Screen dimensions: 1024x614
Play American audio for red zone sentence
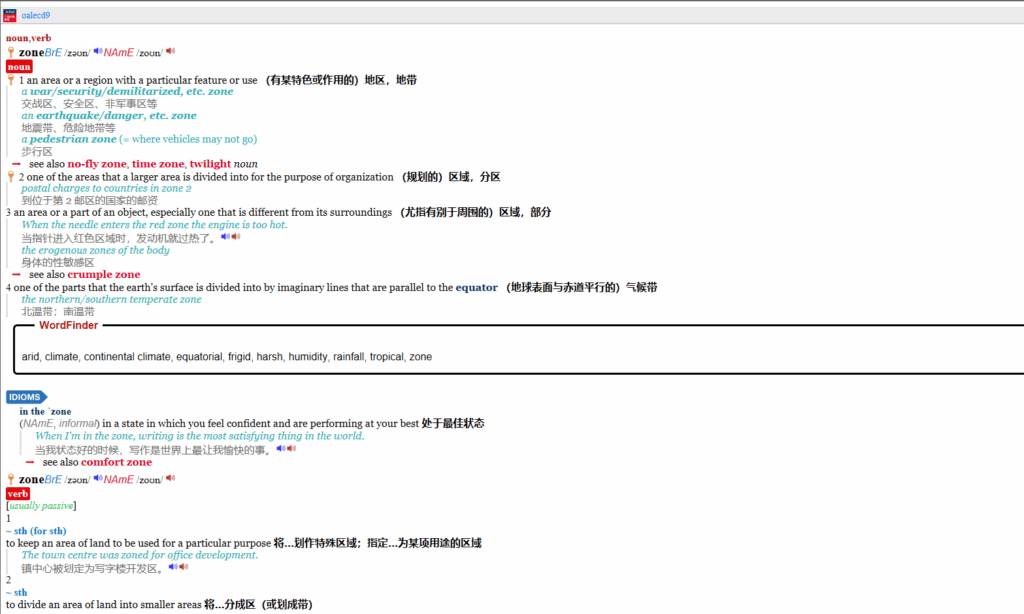click(235, 238)
